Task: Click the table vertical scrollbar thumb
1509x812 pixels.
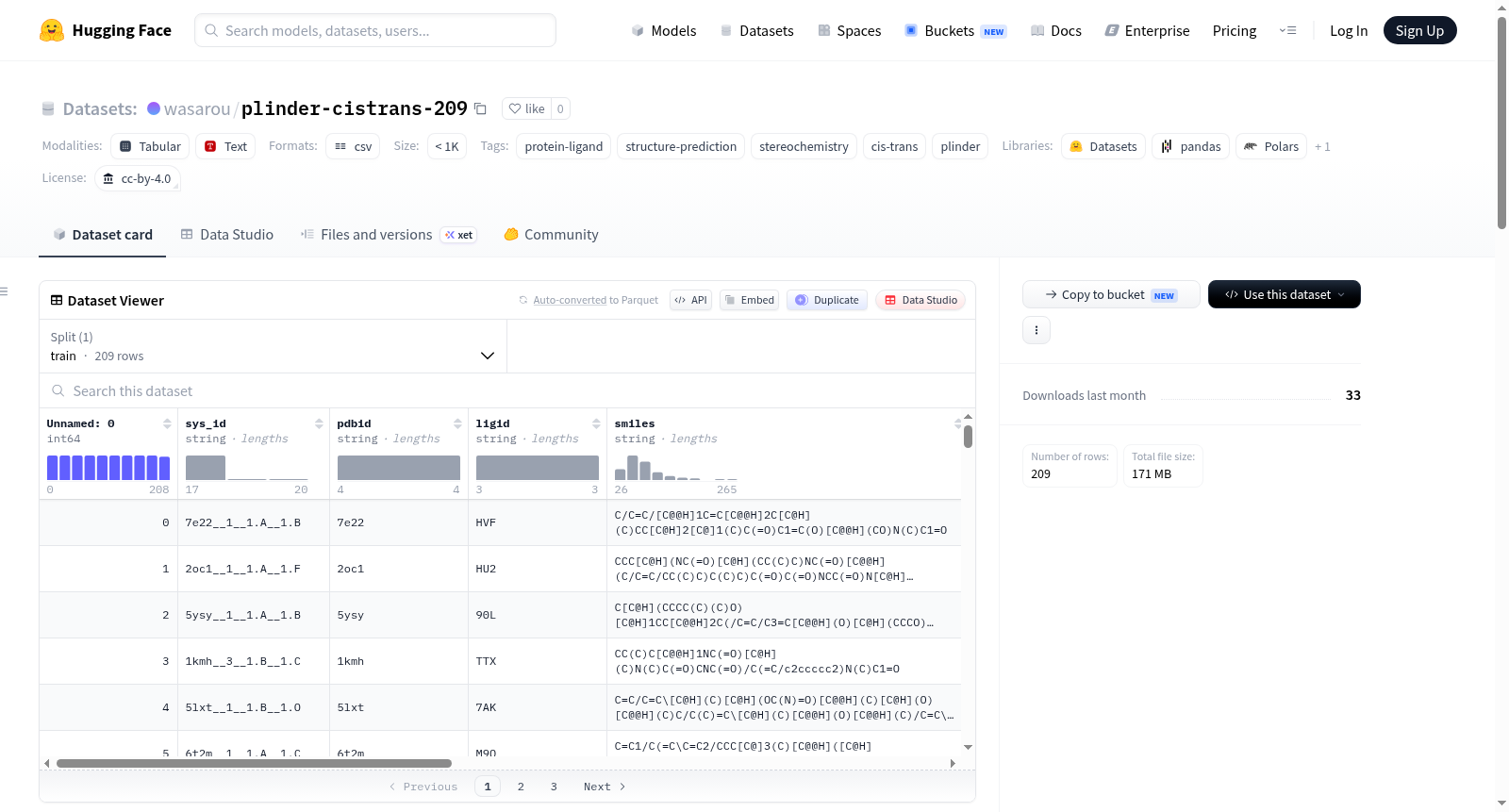Action: (968, 437)
